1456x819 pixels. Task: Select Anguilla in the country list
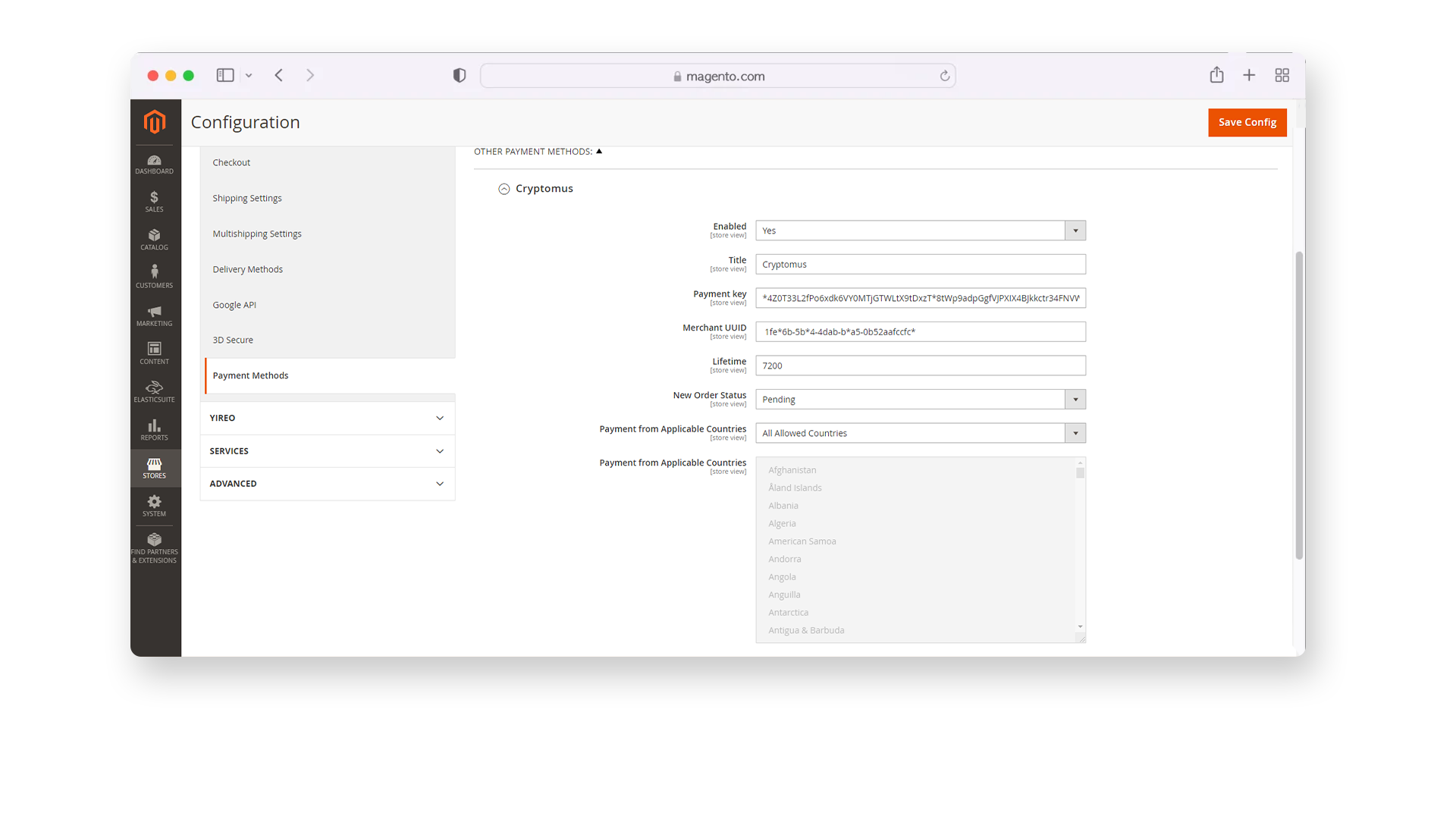(784, 595)
